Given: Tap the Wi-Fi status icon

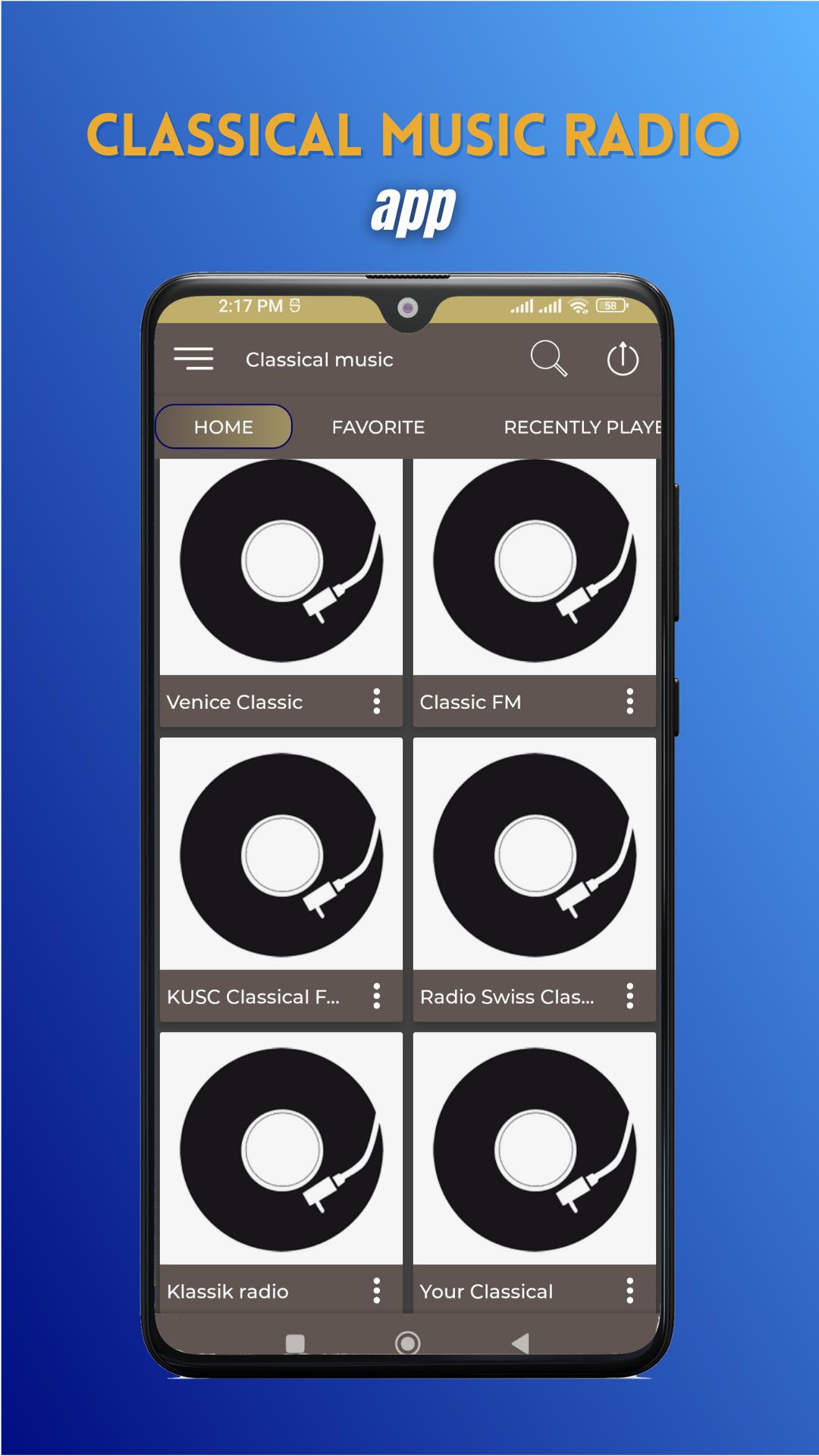Looking at the screenshot, I should (x=579, y=306).
